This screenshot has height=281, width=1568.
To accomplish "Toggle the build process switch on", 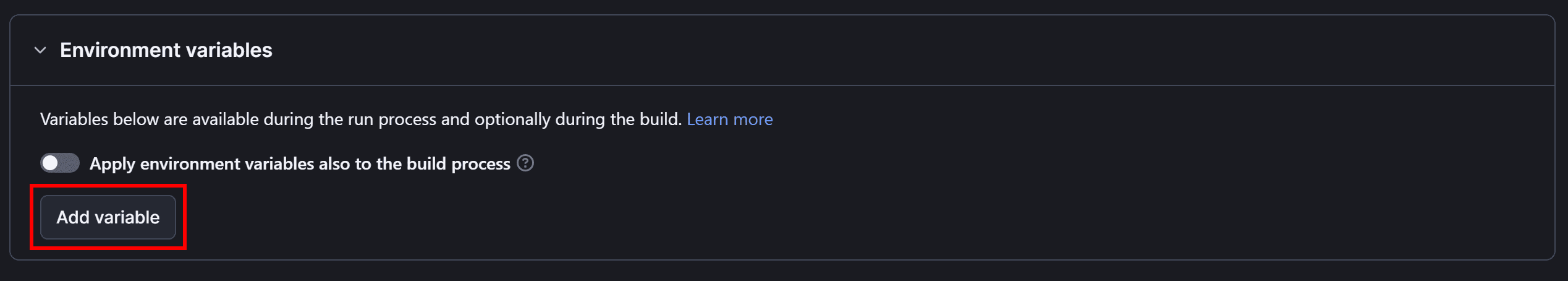I will (x=60, y=163).
